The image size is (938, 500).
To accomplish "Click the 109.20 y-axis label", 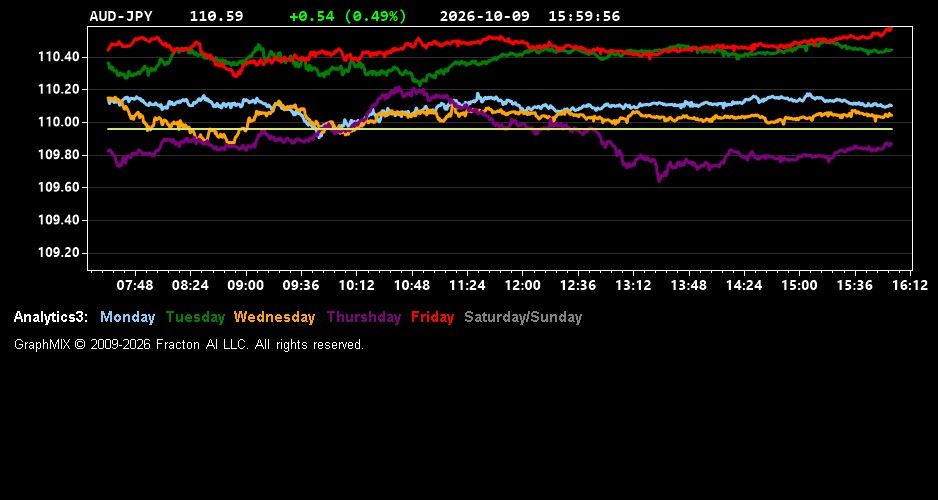I will tap(58, 253).
